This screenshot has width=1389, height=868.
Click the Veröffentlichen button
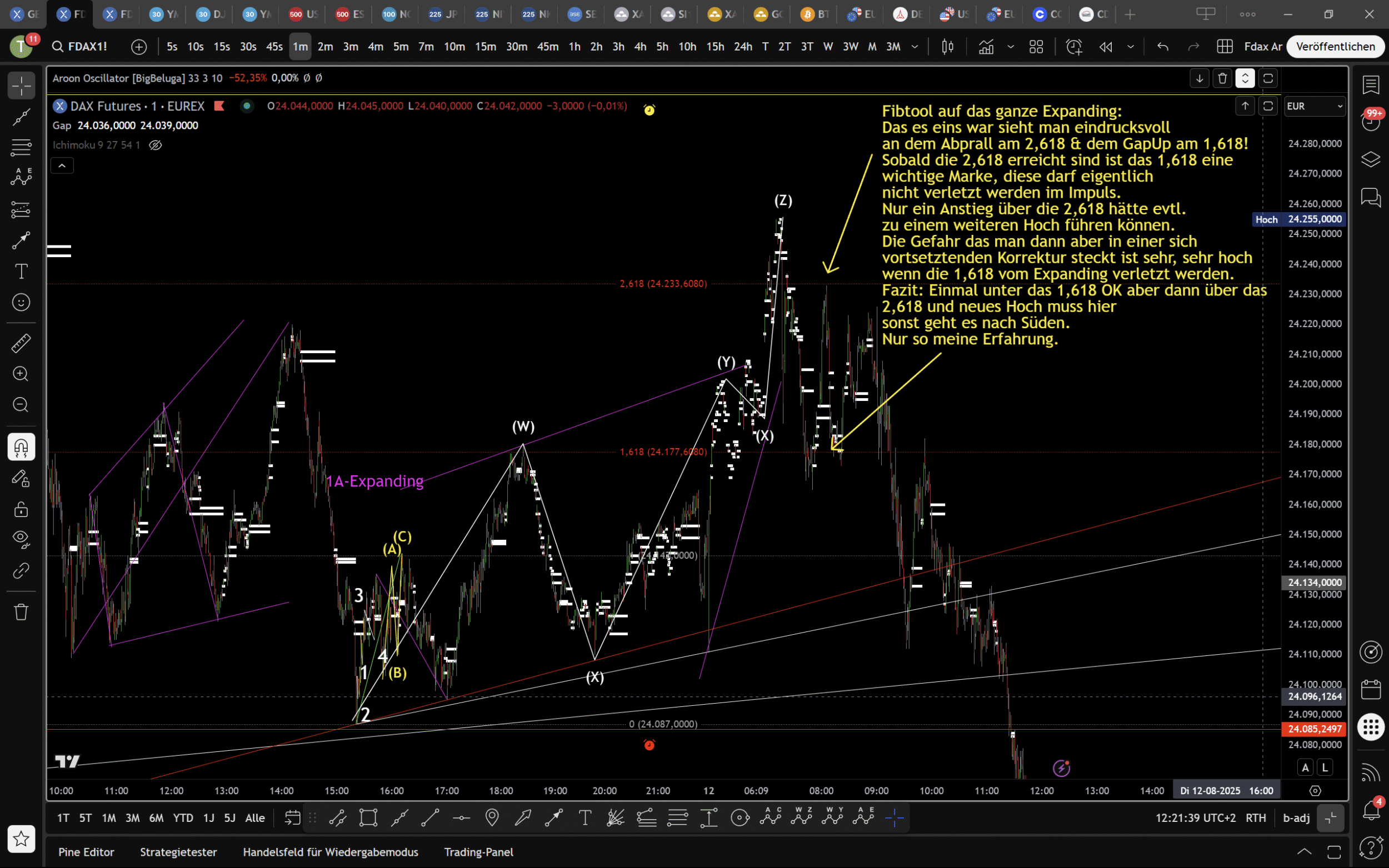coord(1335,47)
